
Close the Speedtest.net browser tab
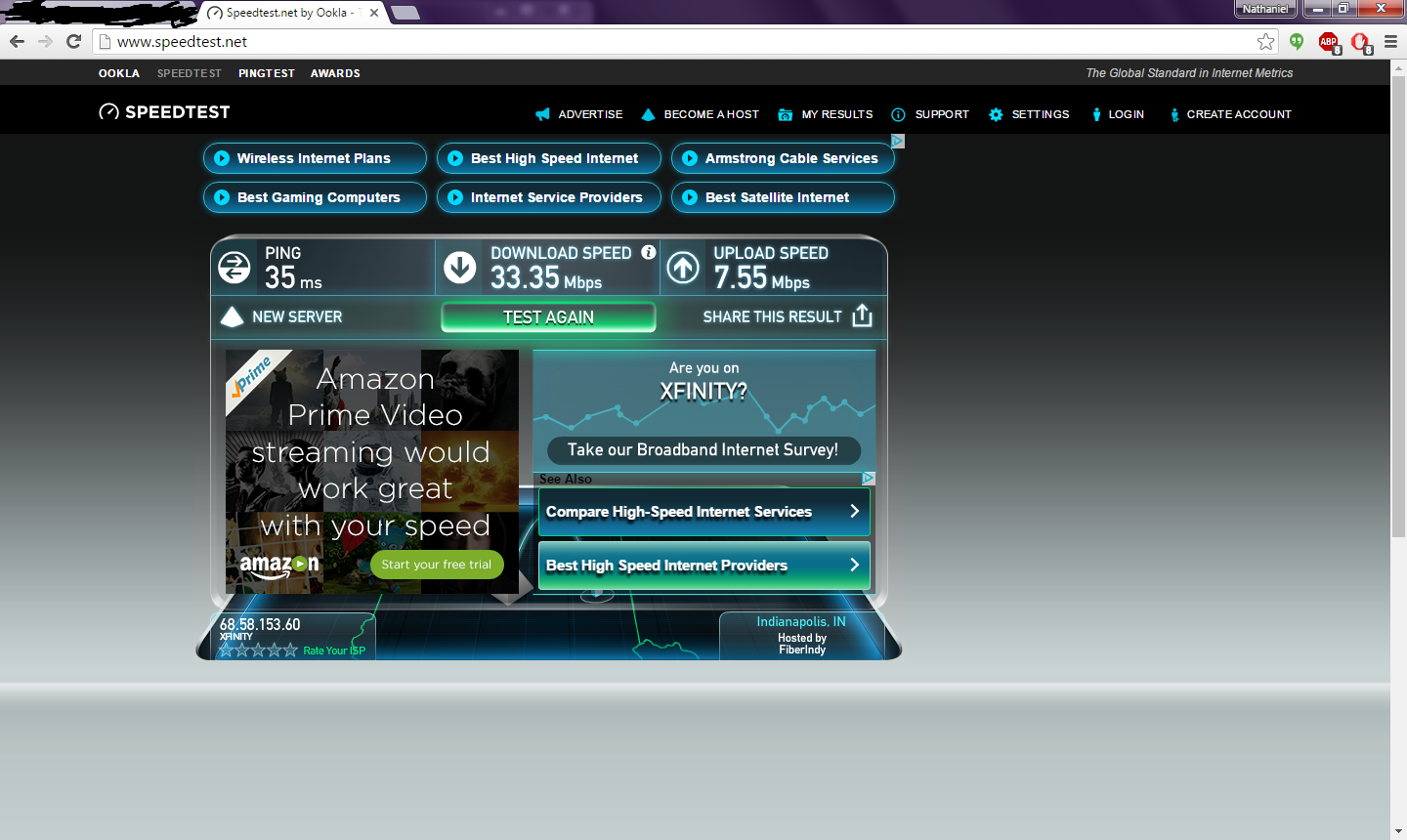click(374, 13)
